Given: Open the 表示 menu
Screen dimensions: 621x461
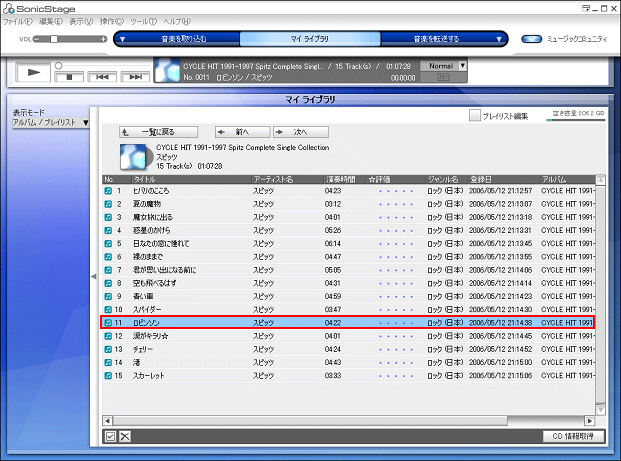Looking at the screenshot, I should [x=81, y=21].
